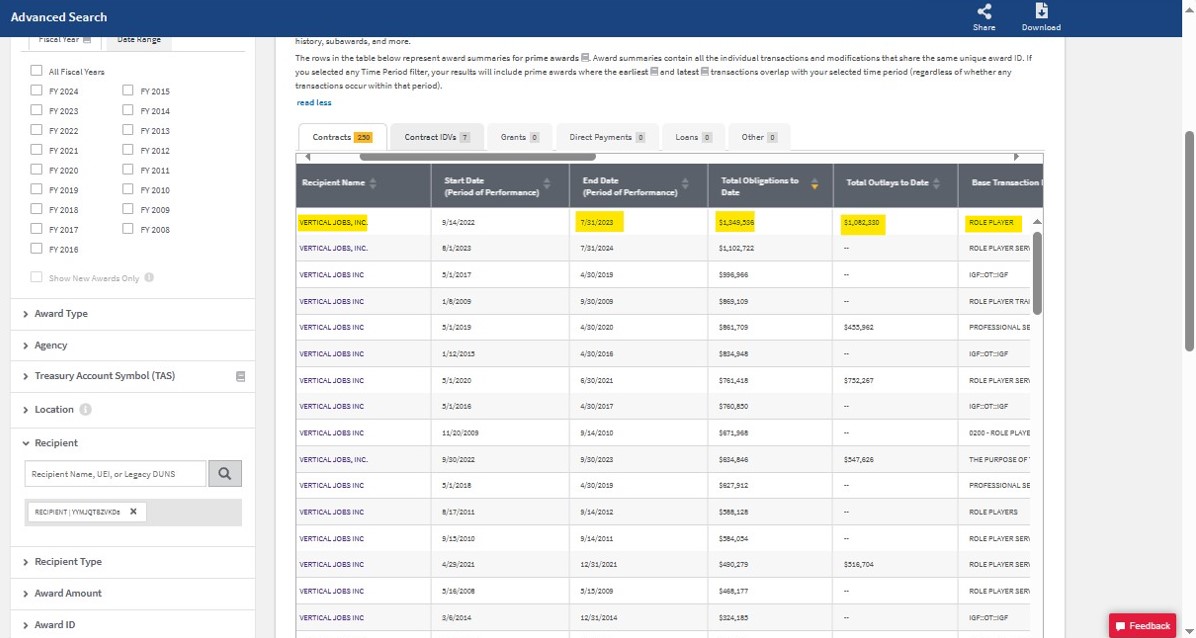
Task: Open the highlighted VERTICAL JOBS, INC. link in the first row
Action: 333,222
